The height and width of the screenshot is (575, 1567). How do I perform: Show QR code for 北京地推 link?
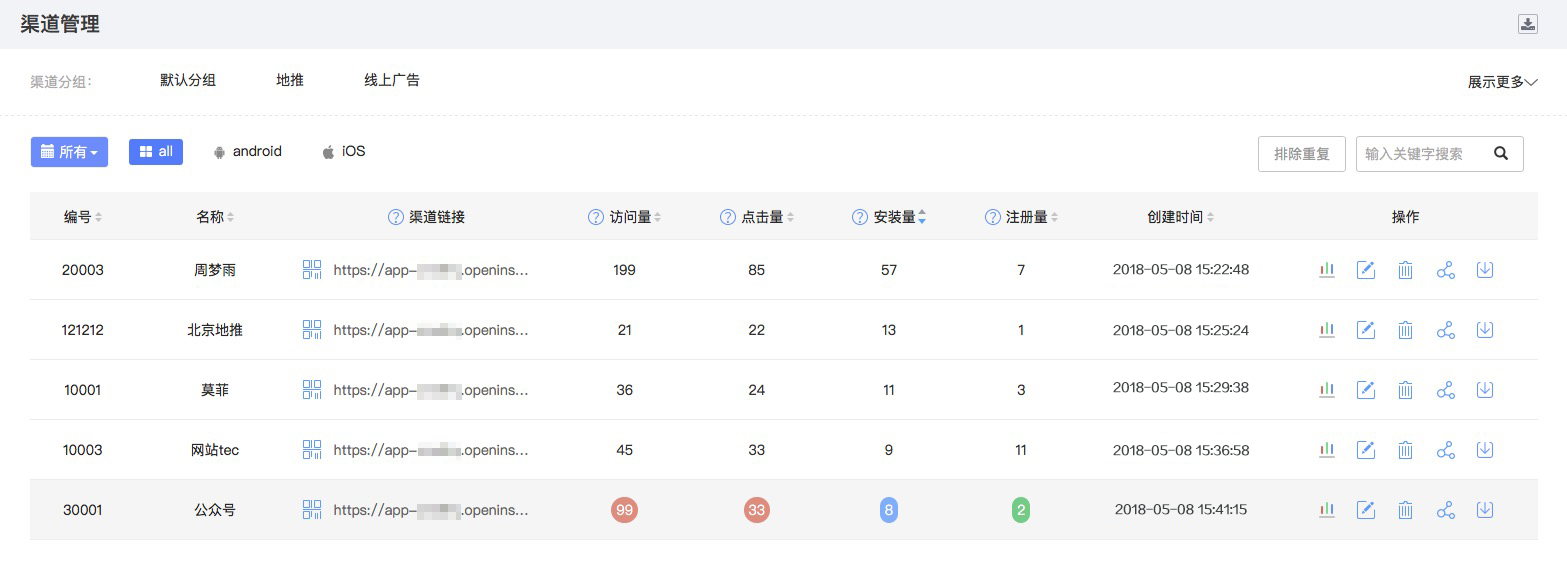pyautogui.click(x=312, y=330)
